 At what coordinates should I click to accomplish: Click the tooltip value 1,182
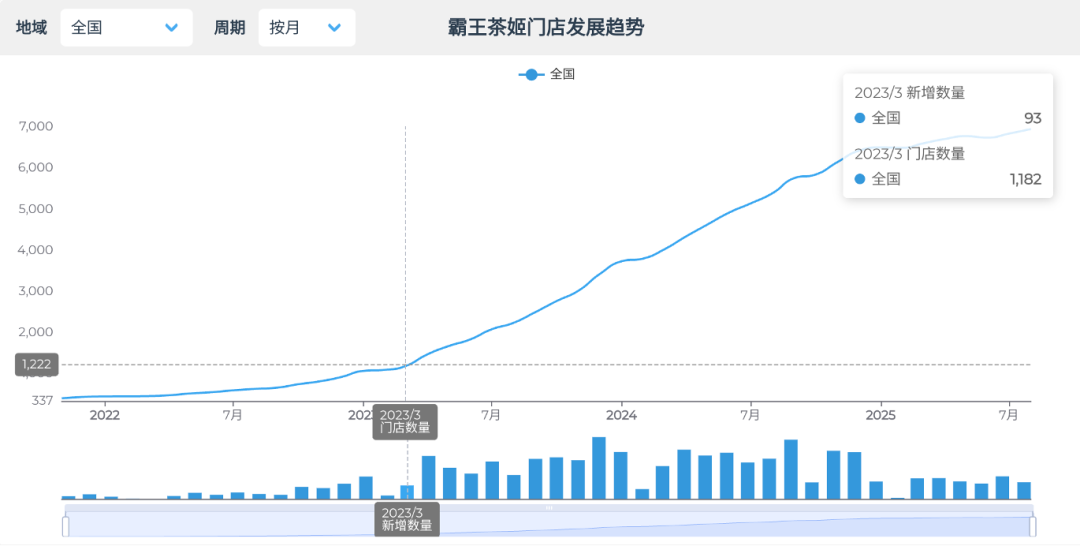(x=1025, y=179)
